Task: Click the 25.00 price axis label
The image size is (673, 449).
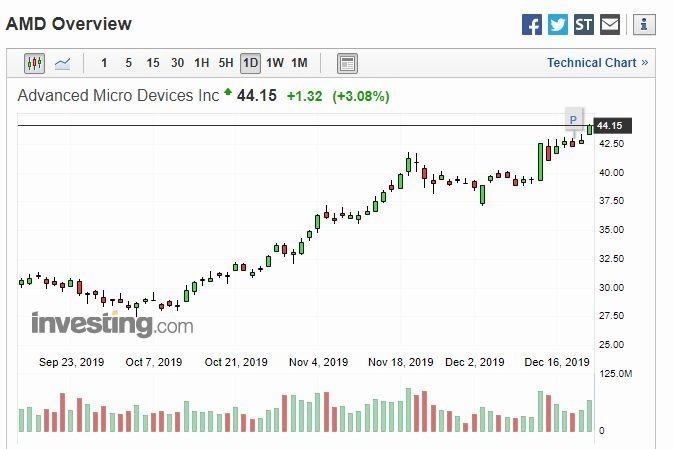Action: [612, 344]
